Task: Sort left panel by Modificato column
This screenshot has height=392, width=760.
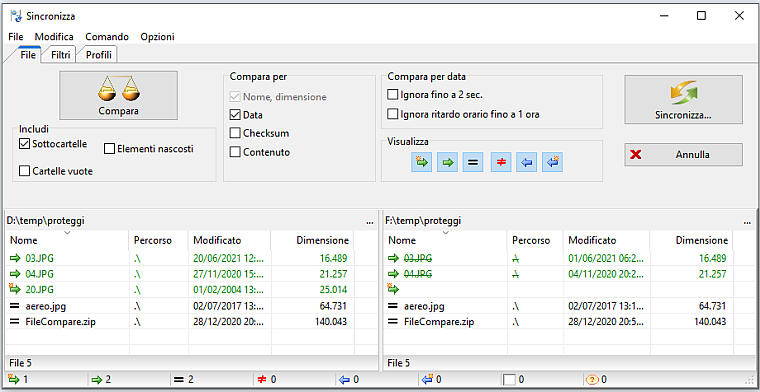Action: [230, 240]
